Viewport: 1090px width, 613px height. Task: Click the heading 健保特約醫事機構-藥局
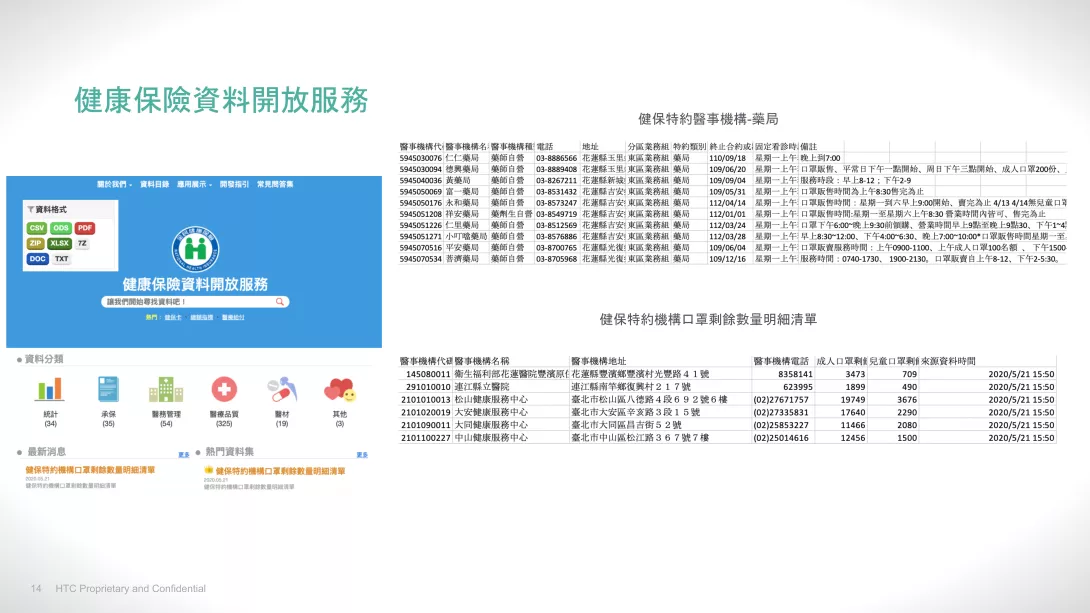[x=708, y=119]
